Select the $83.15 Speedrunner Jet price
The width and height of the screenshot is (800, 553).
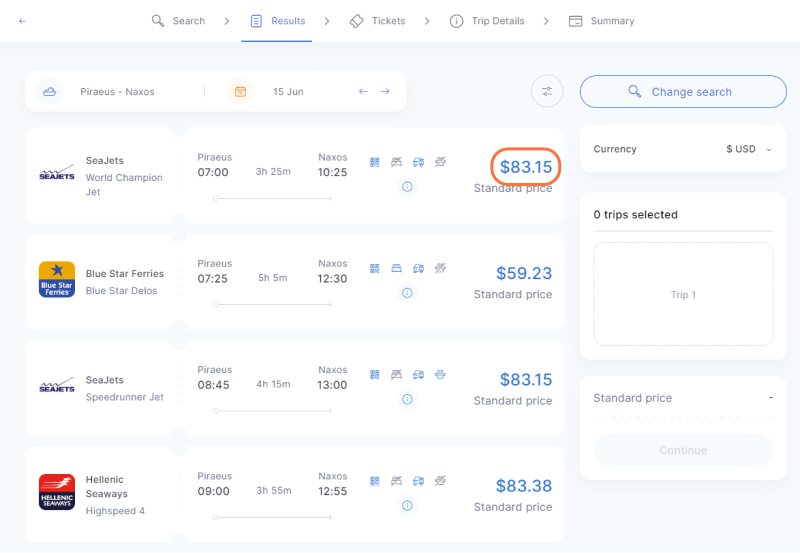tap(526, 380)
